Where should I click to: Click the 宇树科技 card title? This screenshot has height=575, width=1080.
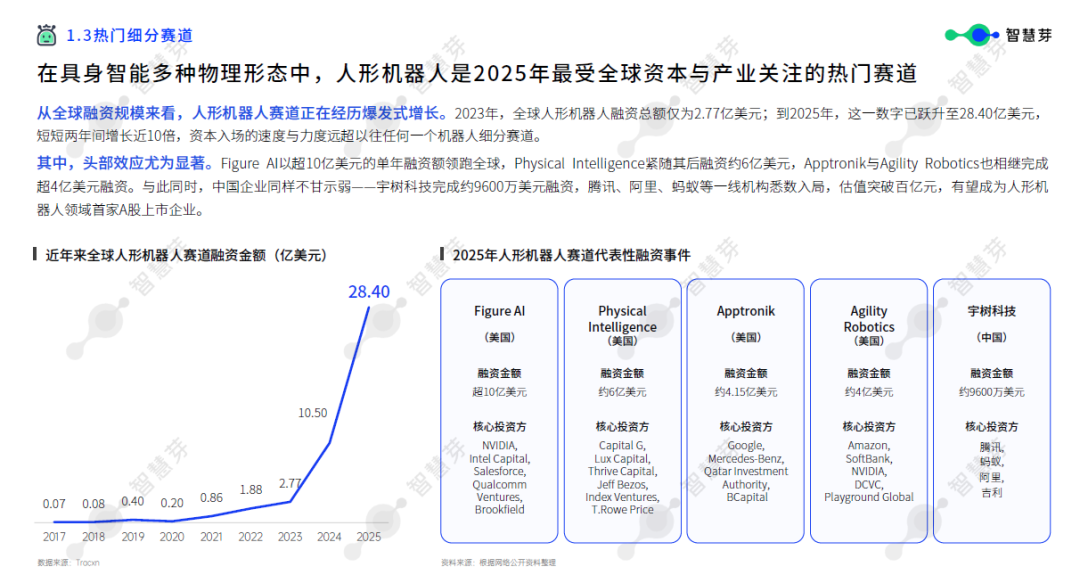pos(992,311)
